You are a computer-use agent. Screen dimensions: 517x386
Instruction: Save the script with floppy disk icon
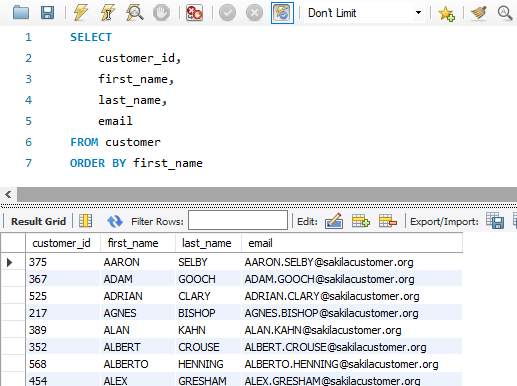[x=47, y=13]
